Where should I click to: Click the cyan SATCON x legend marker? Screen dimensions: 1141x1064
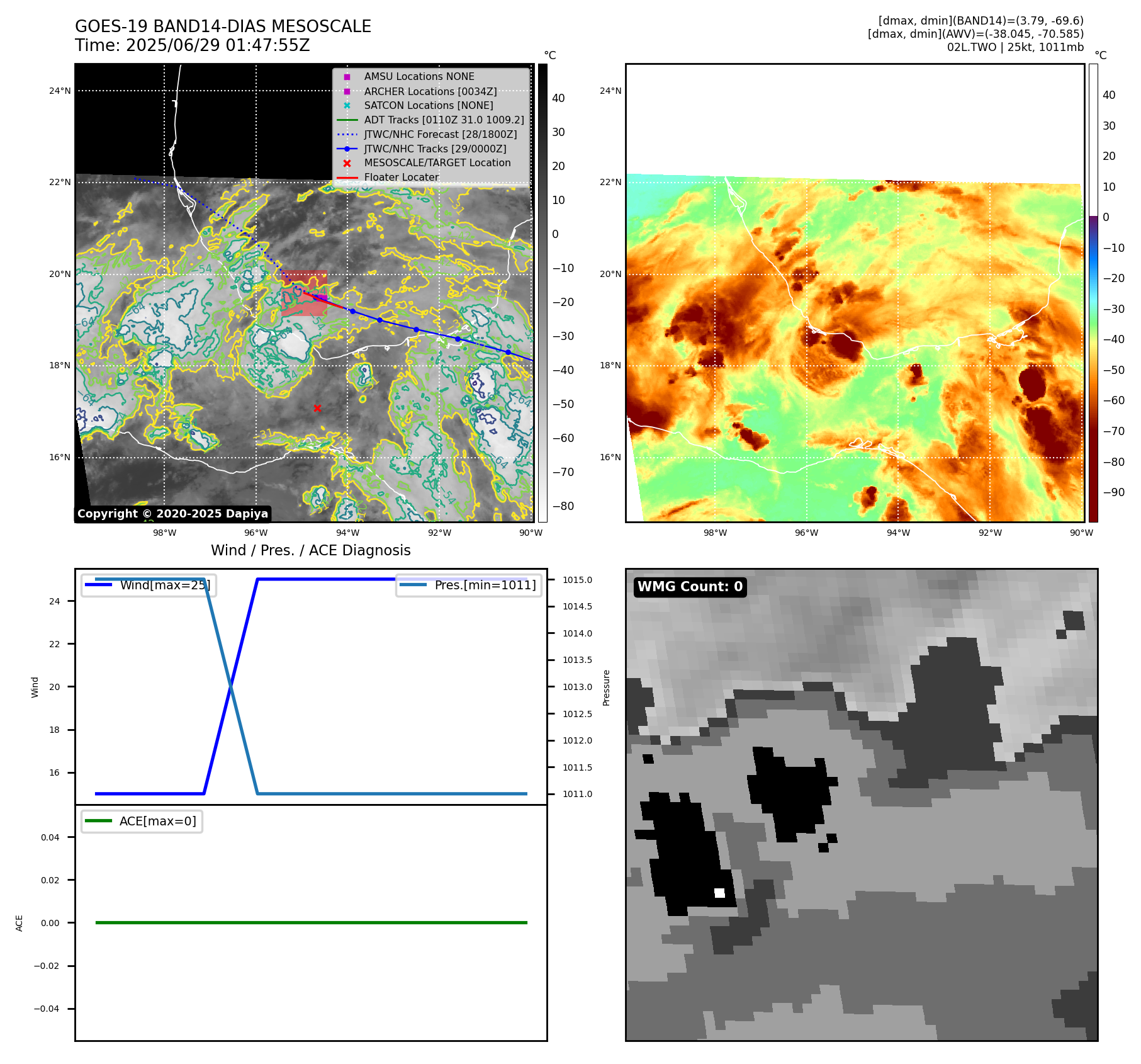pyautogui.click(x=347, y=106)
